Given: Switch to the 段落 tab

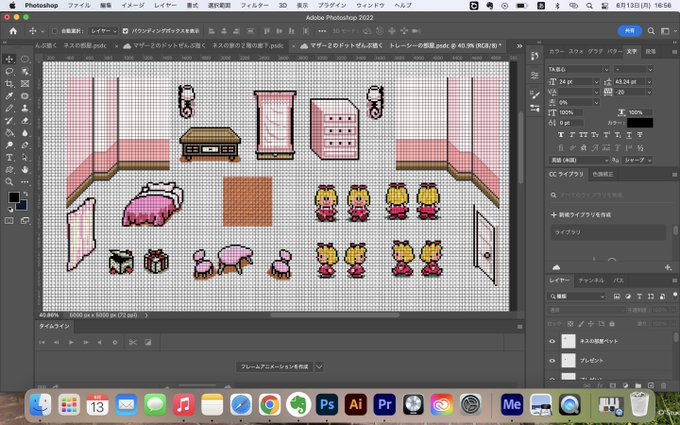Looking at the screenshot, I should (x=651, y=51).
